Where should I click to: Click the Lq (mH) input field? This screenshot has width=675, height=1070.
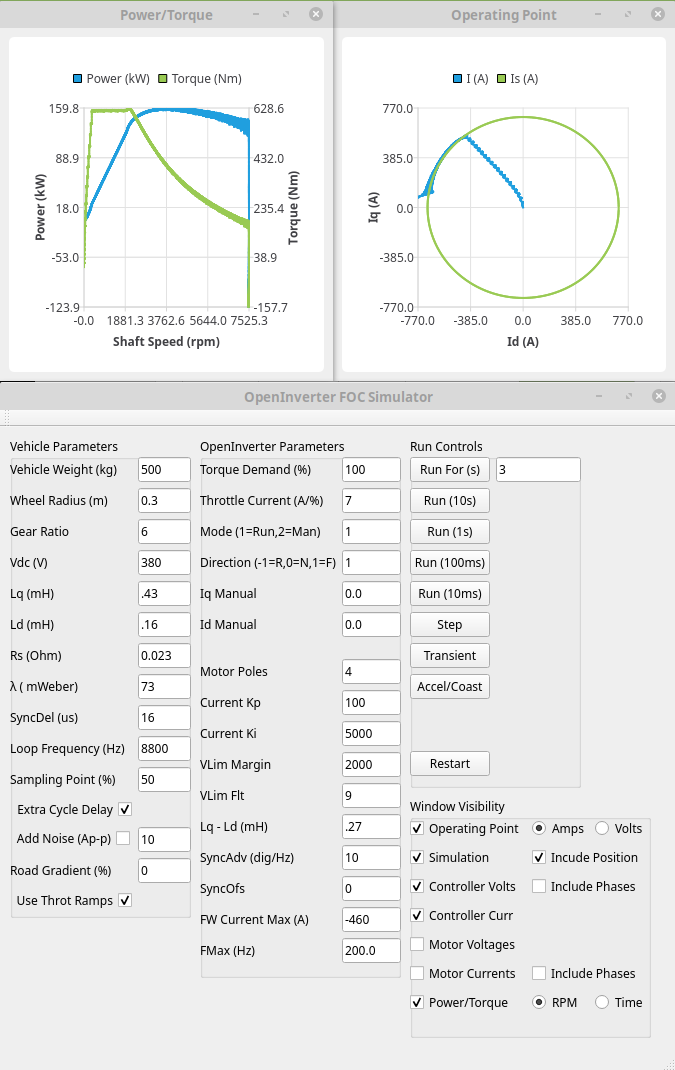164,594
